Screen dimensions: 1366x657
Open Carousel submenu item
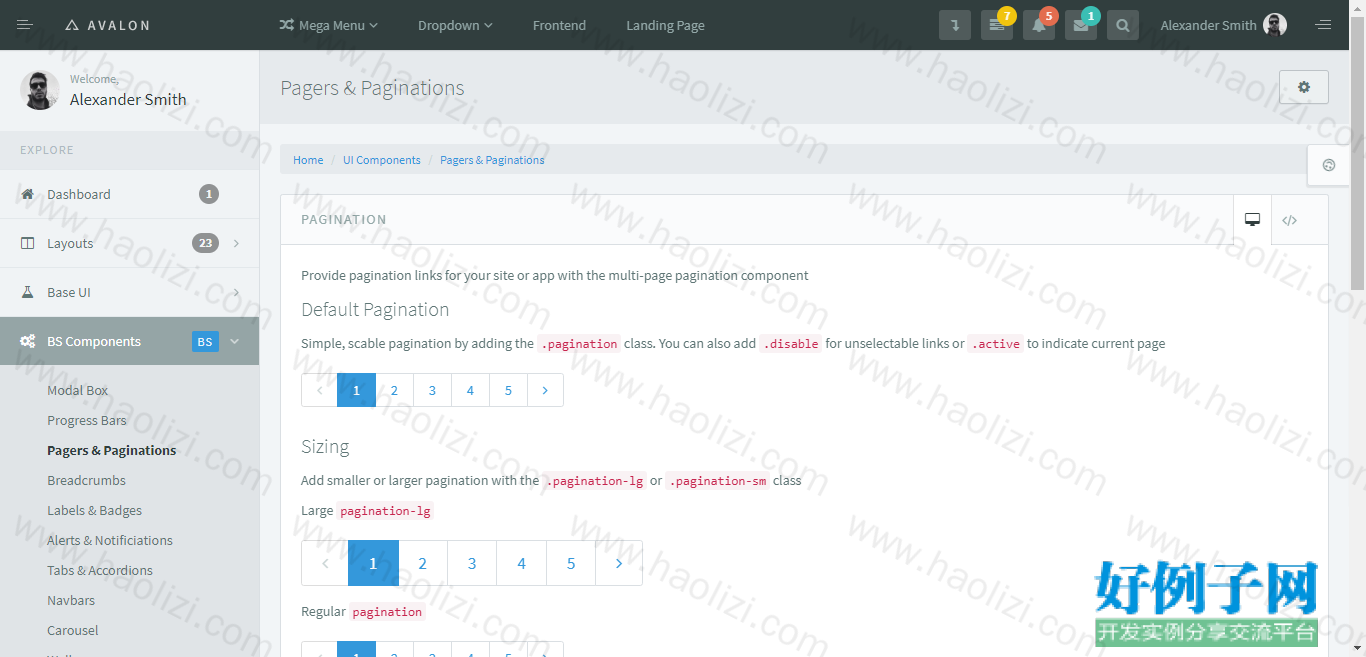pos(73,630)
